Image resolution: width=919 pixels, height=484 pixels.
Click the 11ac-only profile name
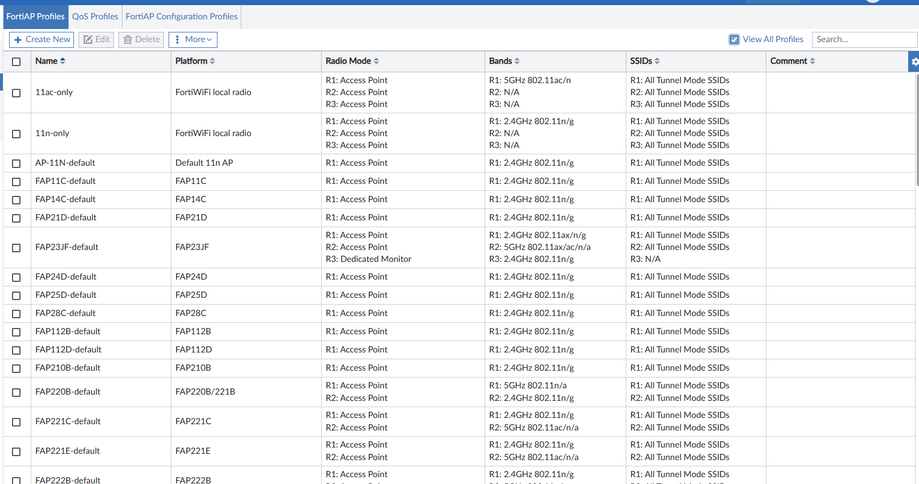tap(54, 92)
